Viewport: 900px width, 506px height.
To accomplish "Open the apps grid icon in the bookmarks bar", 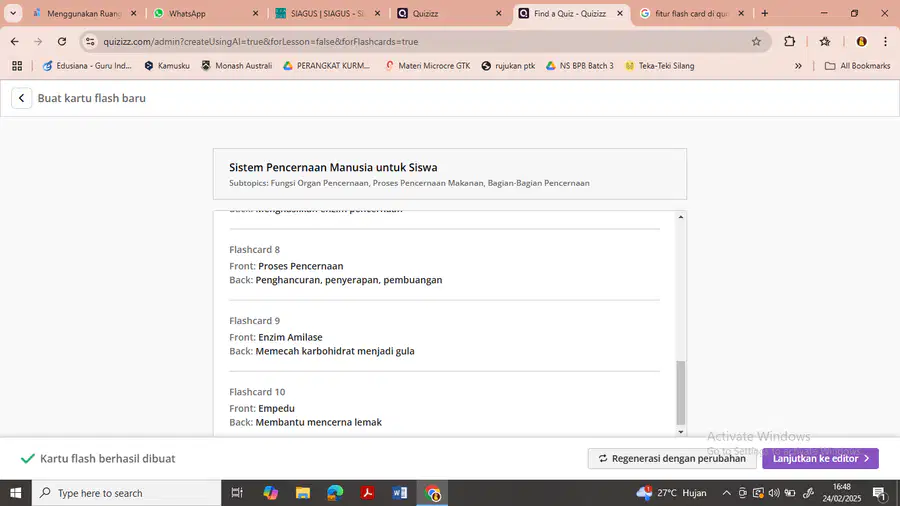I will [17, 66].
